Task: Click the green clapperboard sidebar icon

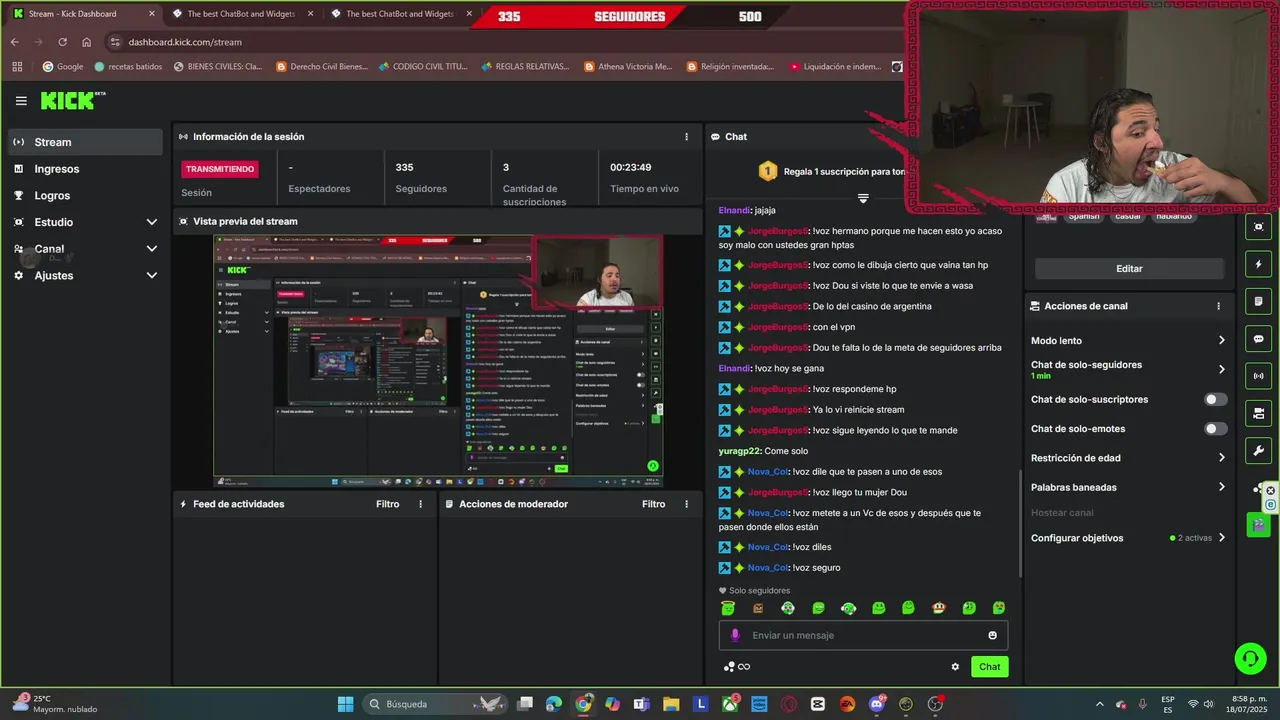Action: point(1258,525)
